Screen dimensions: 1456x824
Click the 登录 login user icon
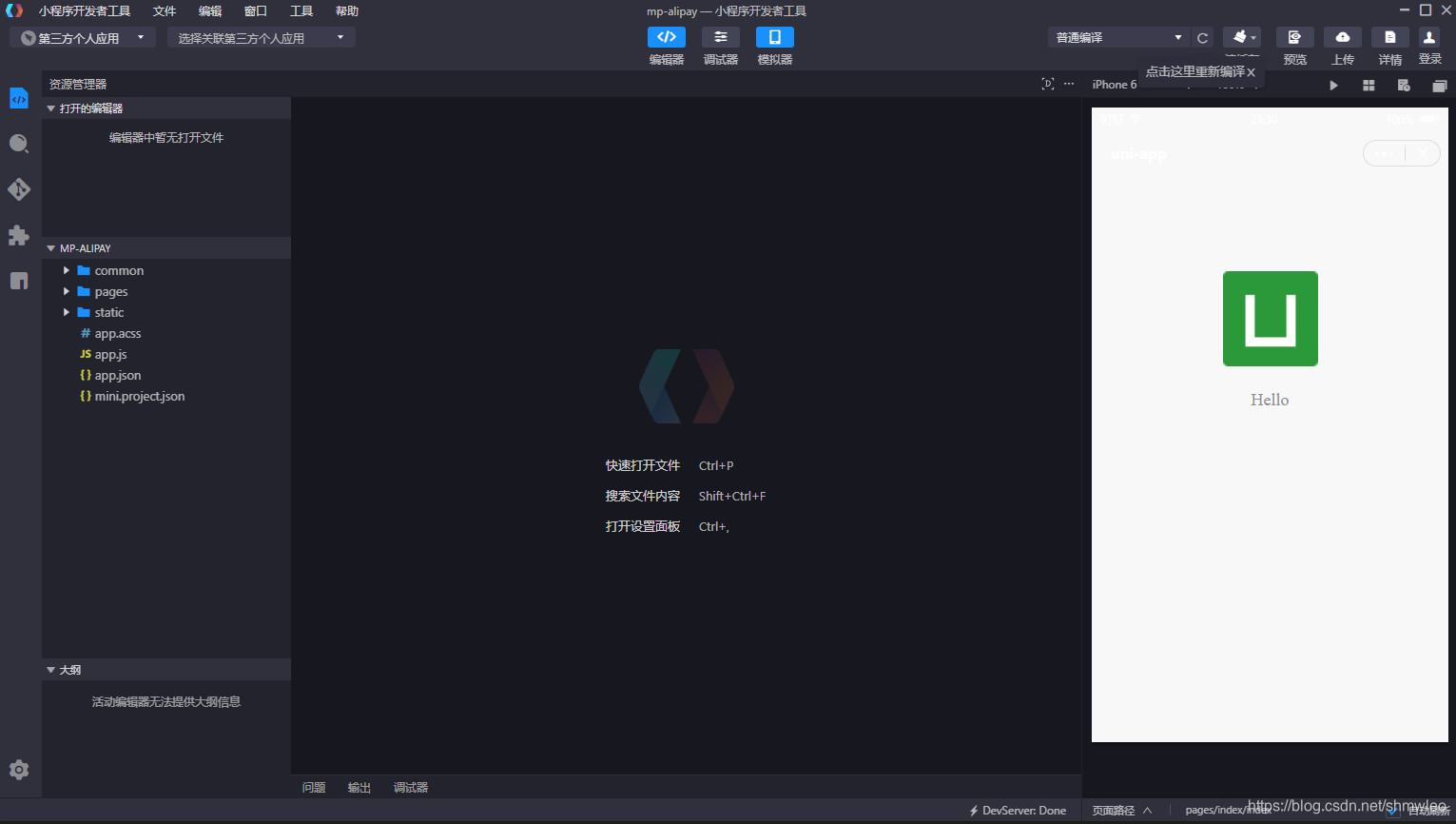point(1429,37)
